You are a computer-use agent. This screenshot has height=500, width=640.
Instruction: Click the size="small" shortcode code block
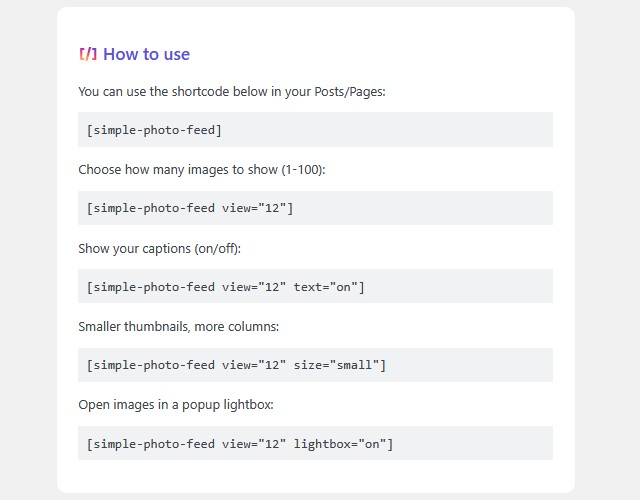click(315, 365)
